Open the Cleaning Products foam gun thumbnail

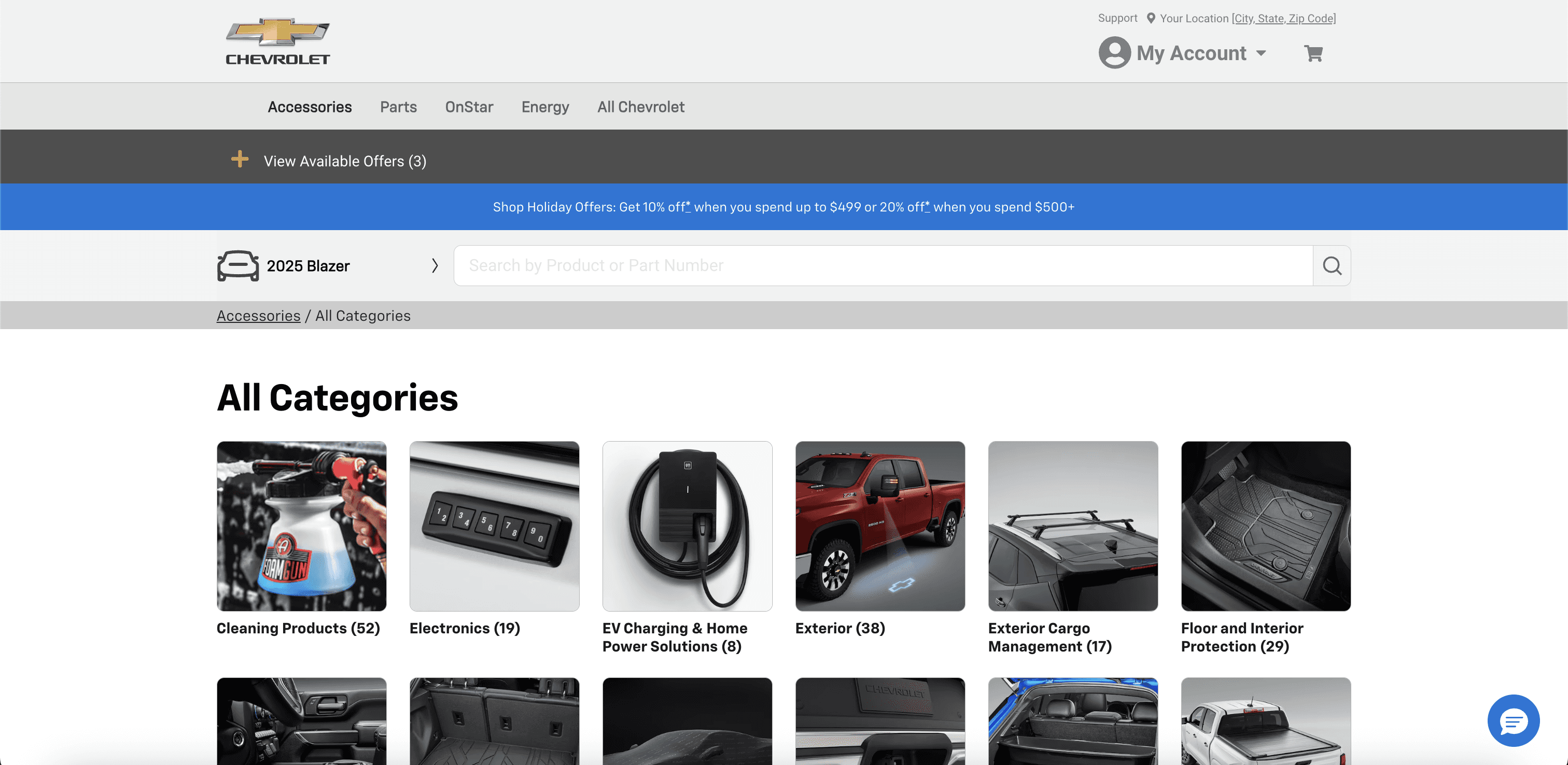coord(301,526)
